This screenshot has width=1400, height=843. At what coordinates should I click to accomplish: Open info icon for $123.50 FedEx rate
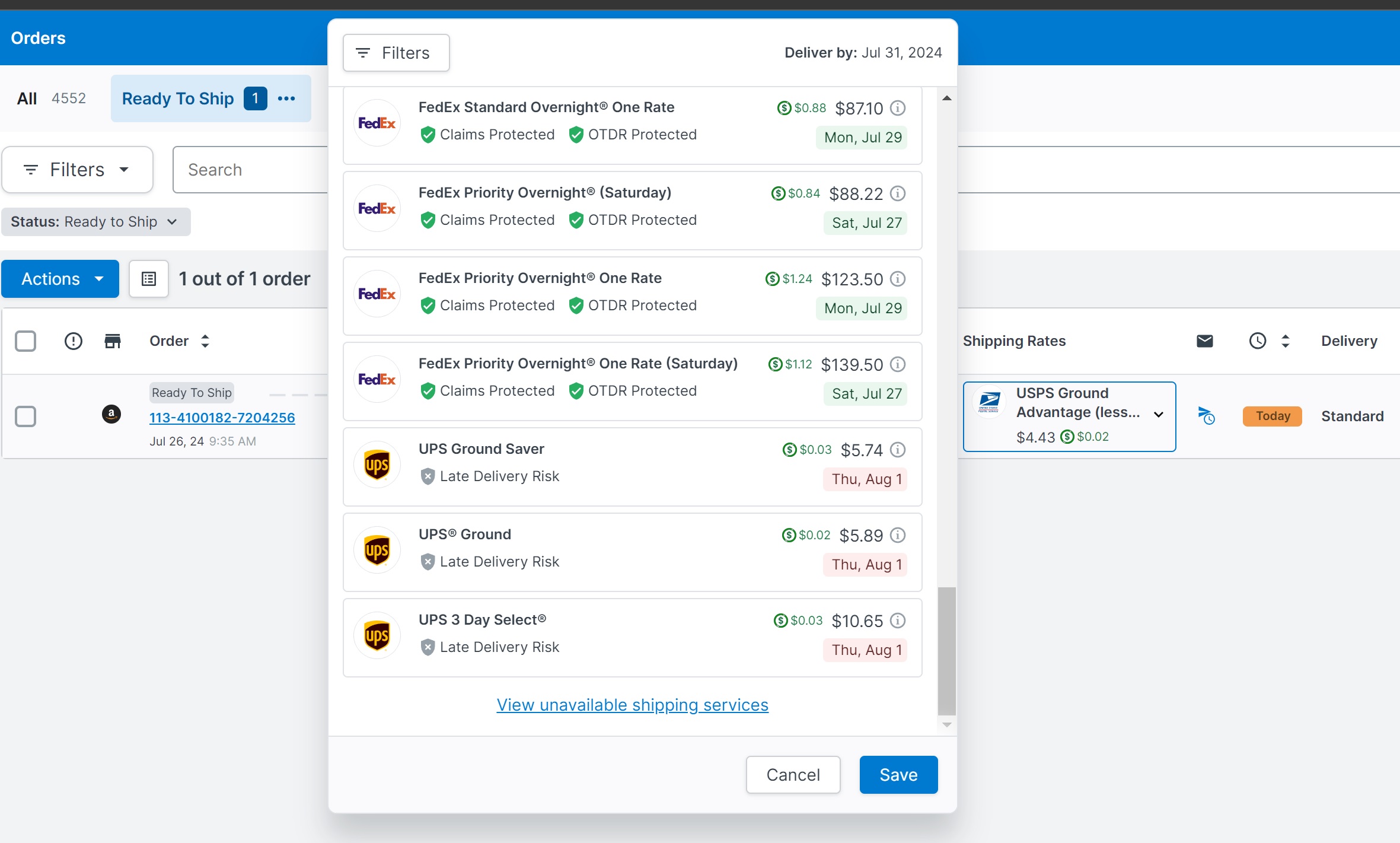[x=898, y=279]
